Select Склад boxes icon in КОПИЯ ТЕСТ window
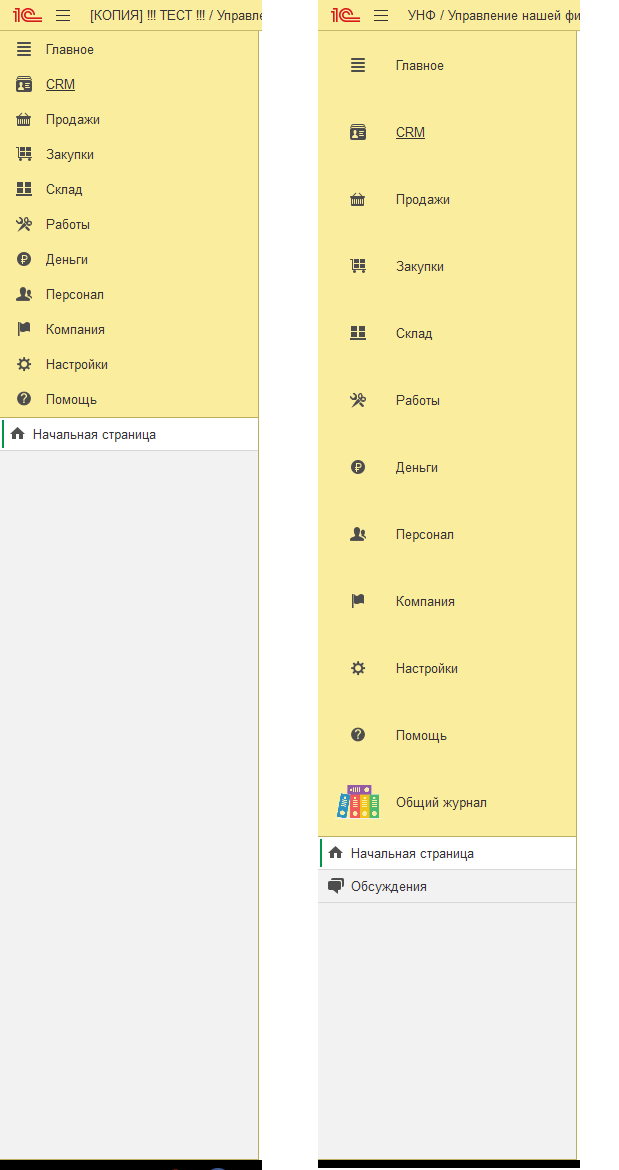Screen dimensions: 619x1170 click(x=24, y=190)
